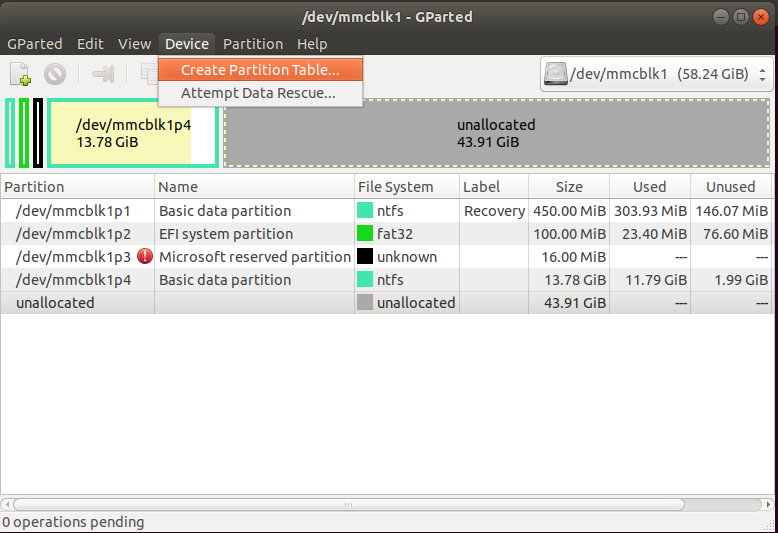The width and height of the screenshot is (778, 533).
Task: Click the 450.00 MiB size value
Action: pyautogui.click(x=570, y=211)
